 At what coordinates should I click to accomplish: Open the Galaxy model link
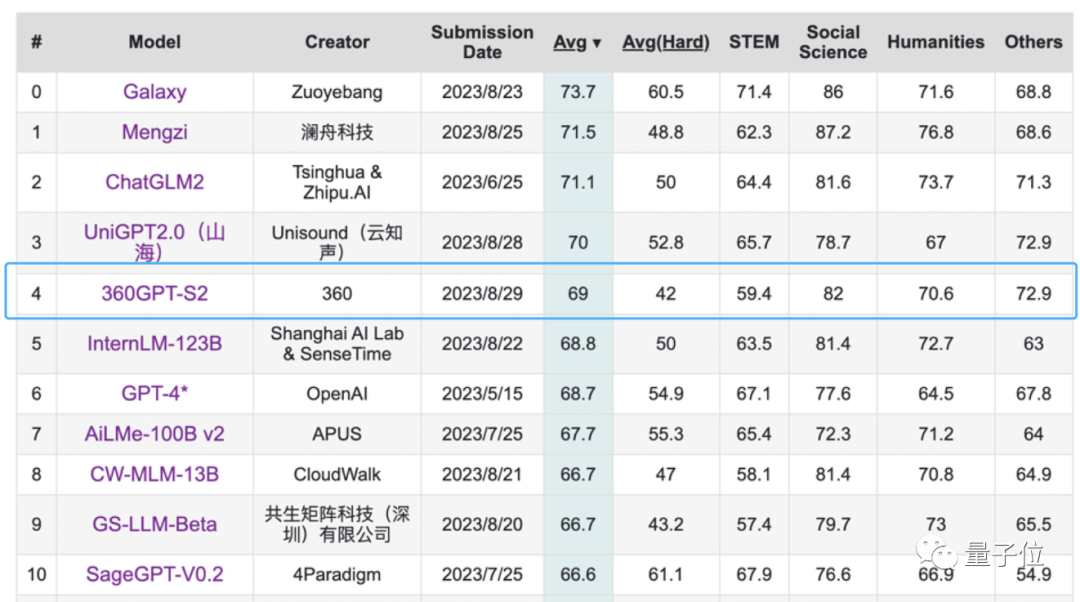coord(154,92)
